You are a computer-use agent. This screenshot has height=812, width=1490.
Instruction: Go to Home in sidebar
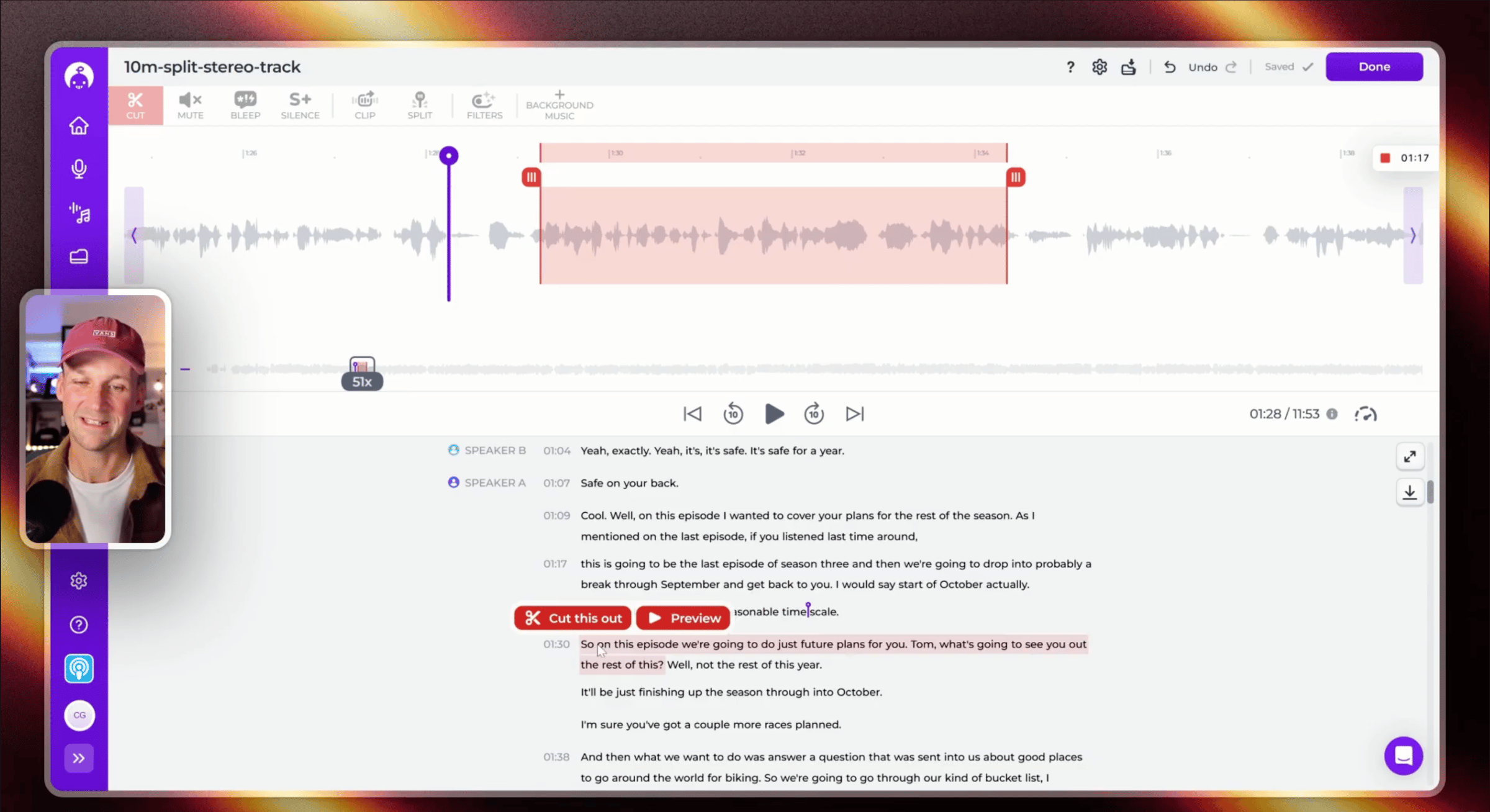79,126
